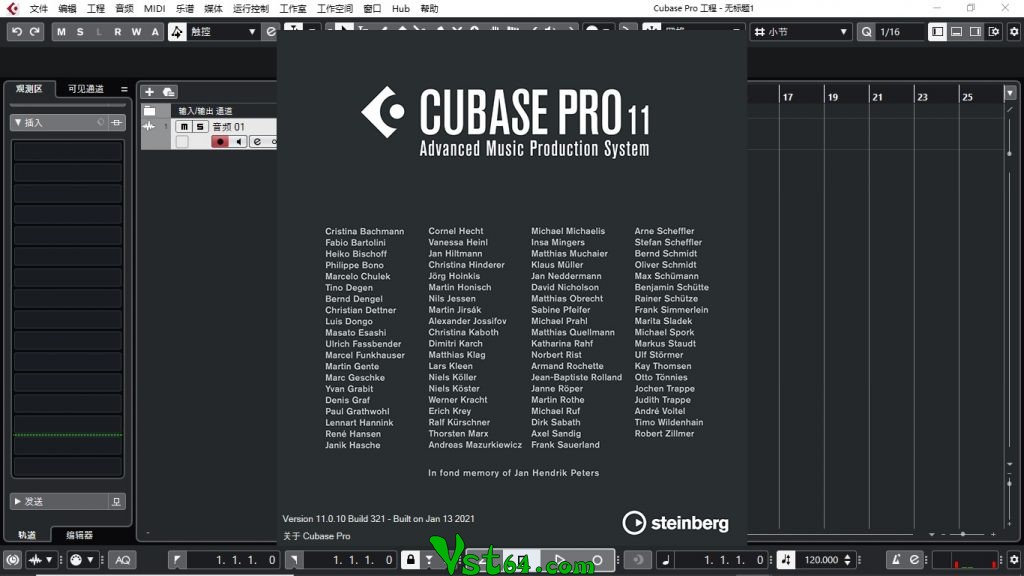Screen dimensions: 1024x576
Task: Open the 小节 grid type dropdown
Action: [x=801, y=31]
